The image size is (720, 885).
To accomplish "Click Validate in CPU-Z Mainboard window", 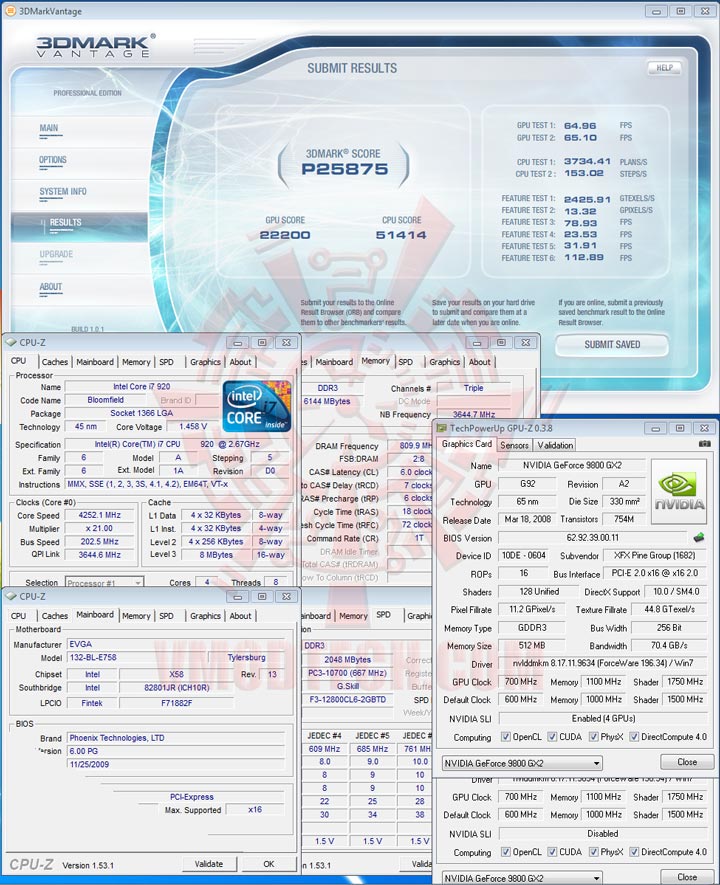I will click(x=209, y=864).
